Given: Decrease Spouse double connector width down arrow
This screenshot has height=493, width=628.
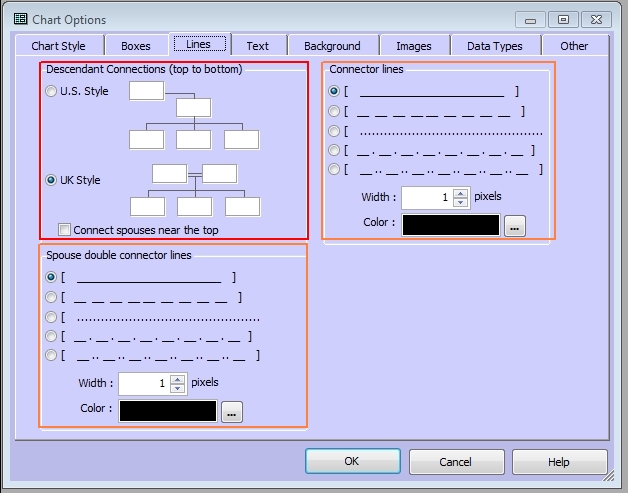Looking at the screenshot, I should tap(177, 388).
